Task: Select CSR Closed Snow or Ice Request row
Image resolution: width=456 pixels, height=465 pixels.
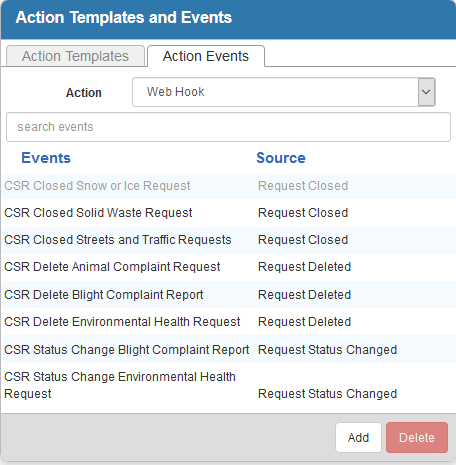Action: tap(228, 186)
